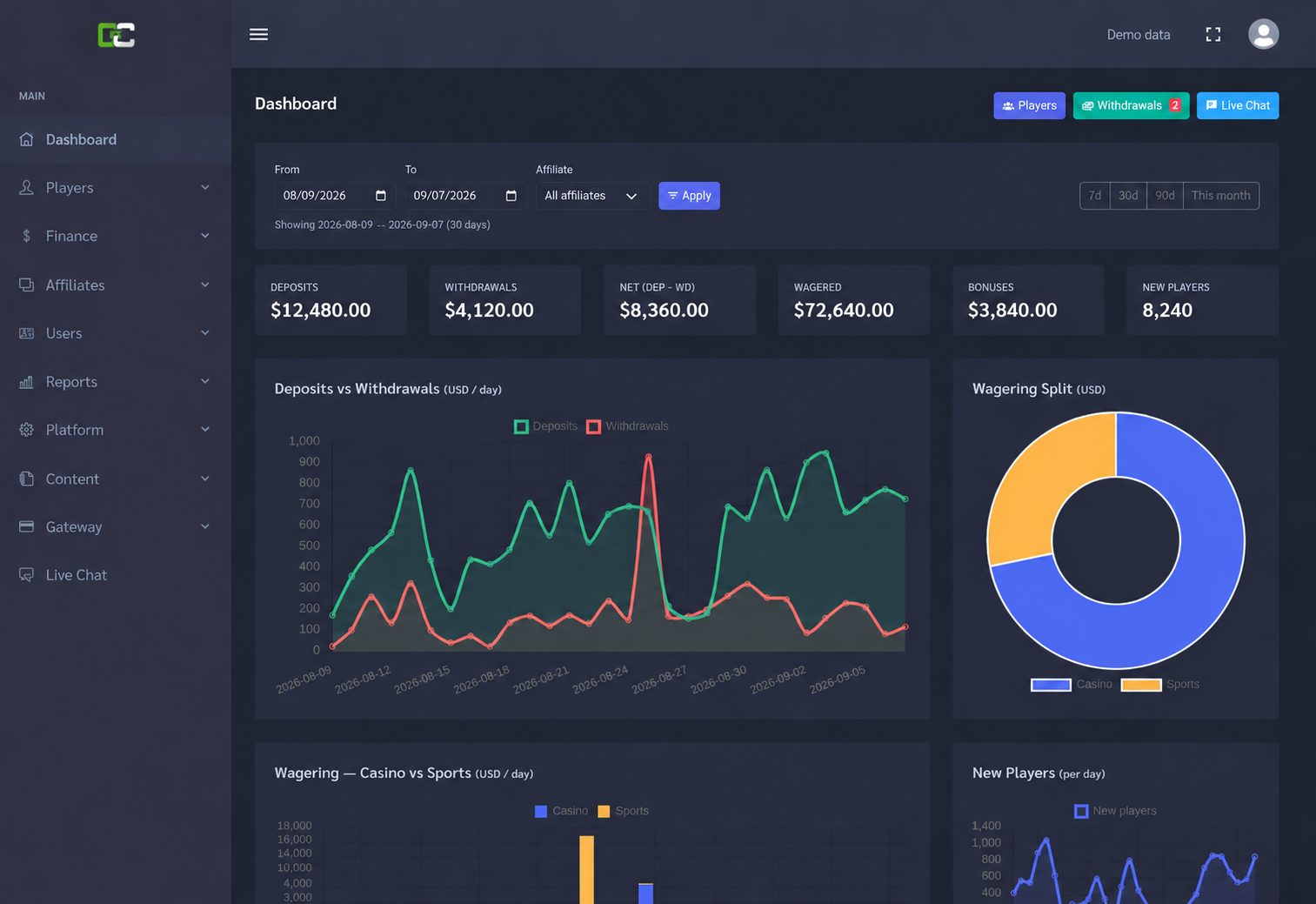Click the Reports bar chart icon
Image resolution: width=1316 pixels, height=904 pixels.
click(x=27, y=382)
